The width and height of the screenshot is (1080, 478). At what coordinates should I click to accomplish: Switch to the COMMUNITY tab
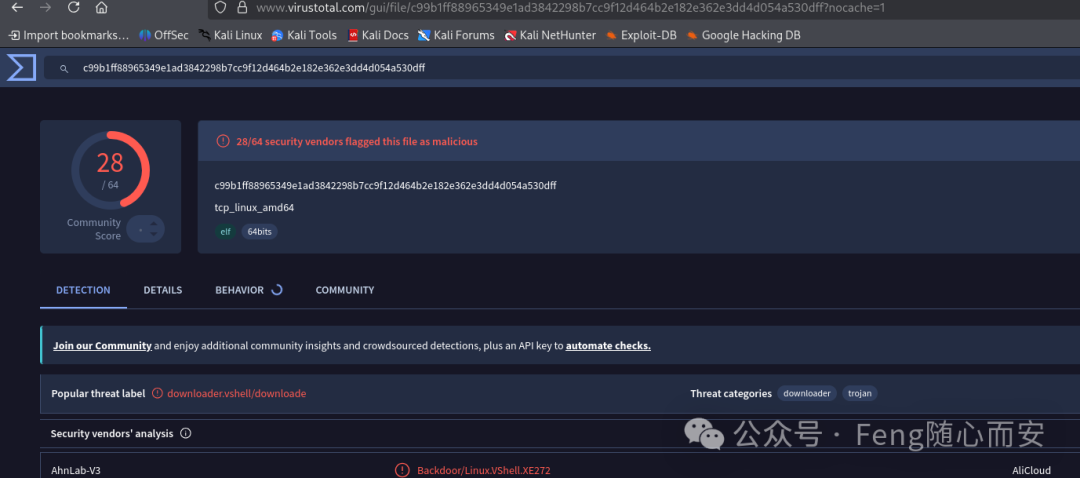345,290
